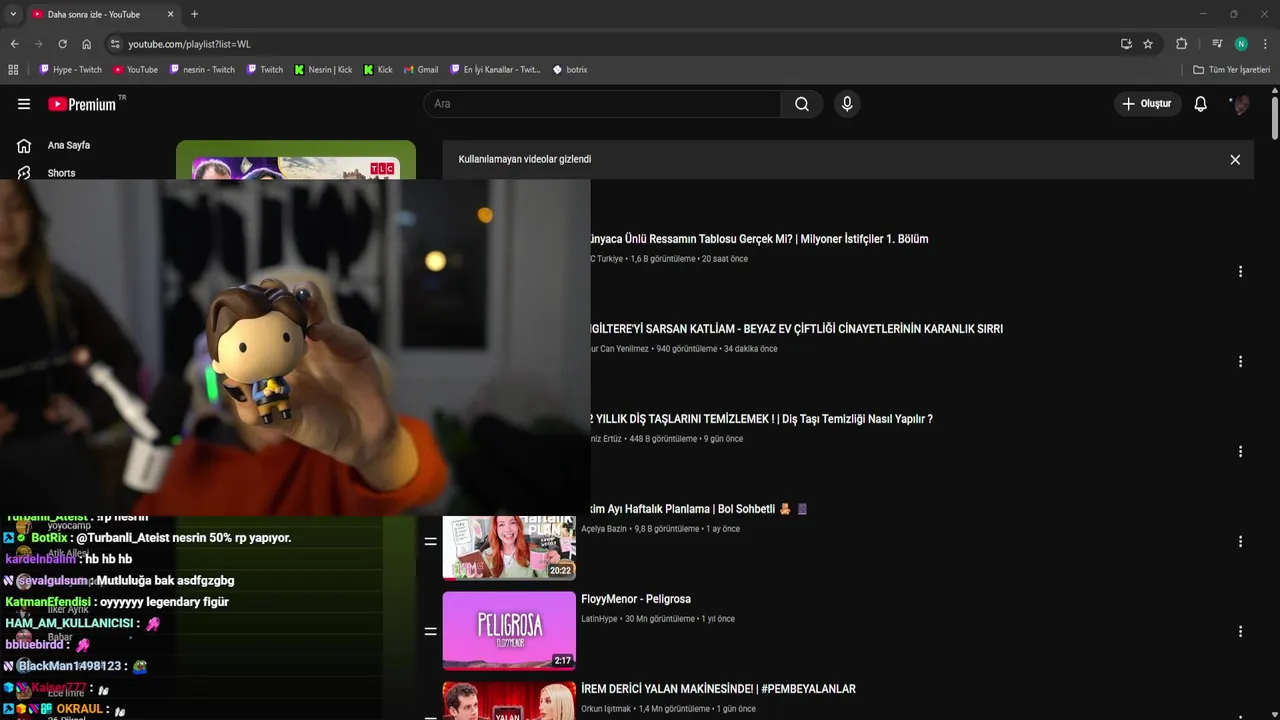Close the 'Daha sonra izle' tab
Screen dimensions: 1280x720
pyautogui.click(x=170, y=14)
